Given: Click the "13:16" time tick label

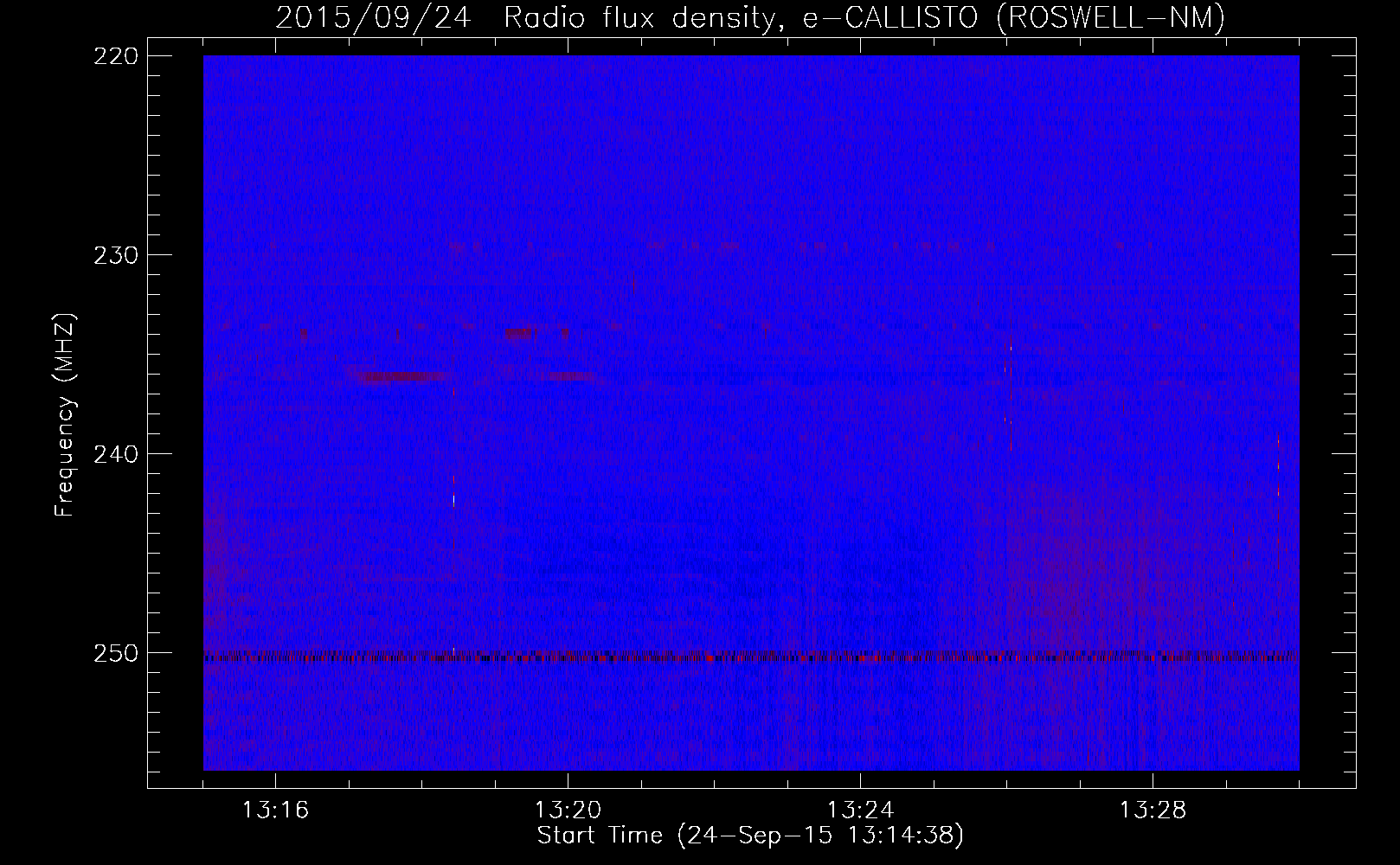Looking at the screenshot, I should click(x=275, y=811).
